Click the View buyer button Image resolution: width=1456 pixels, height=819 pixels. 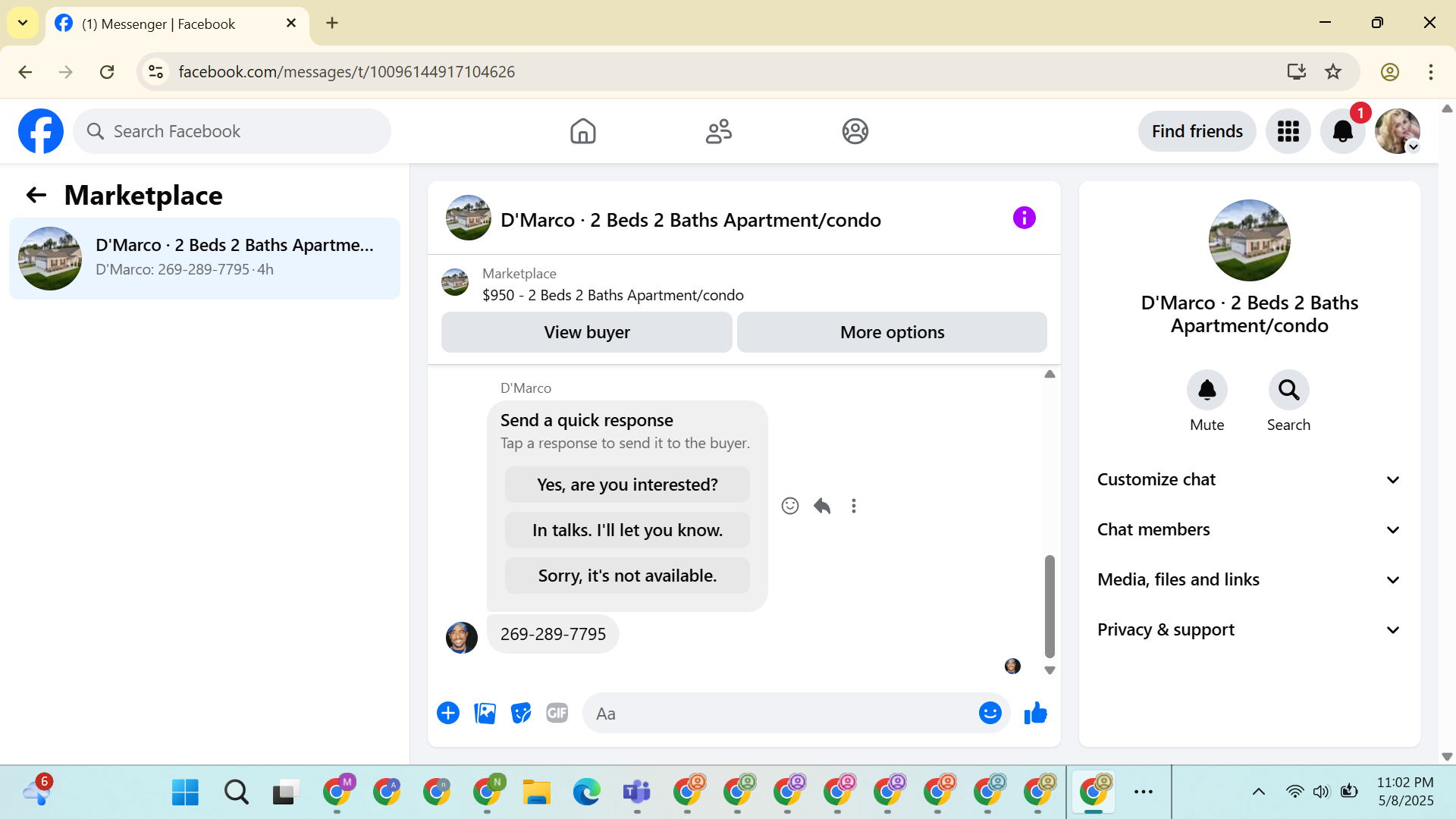tap(587, 332)
